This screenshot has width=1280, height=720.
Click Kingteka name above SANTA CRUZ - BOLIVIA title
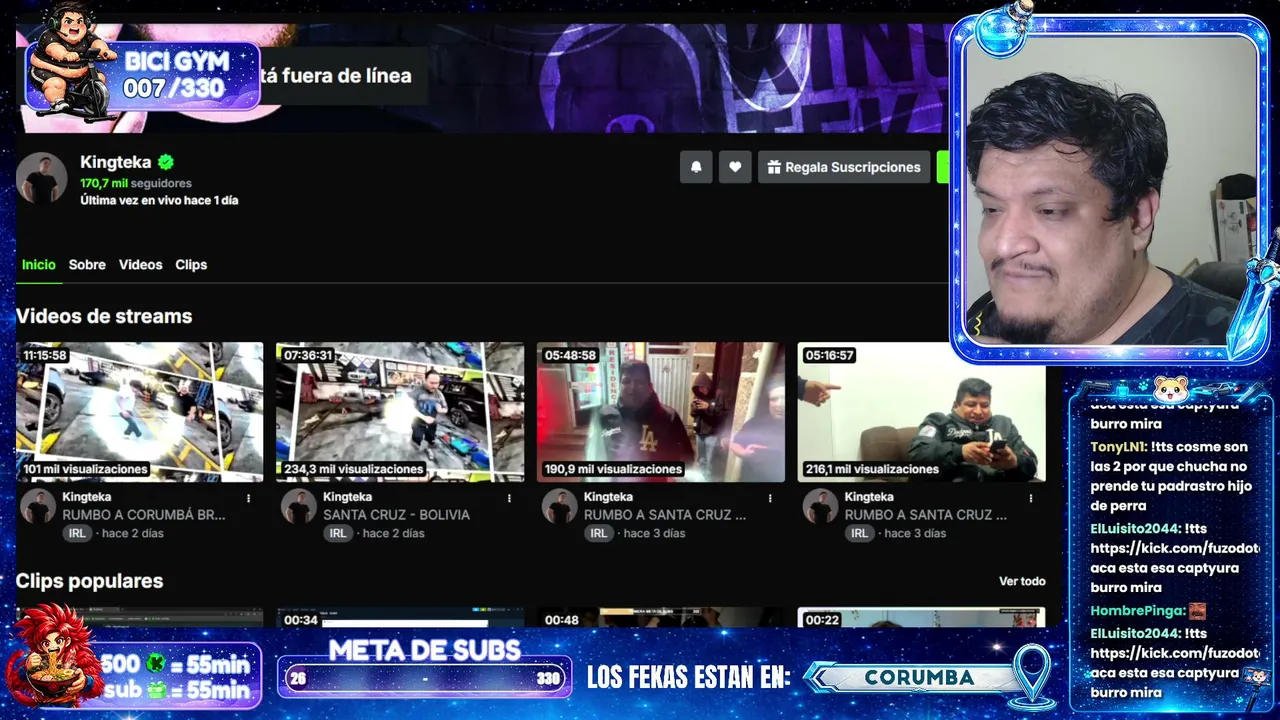pos(348,497)
